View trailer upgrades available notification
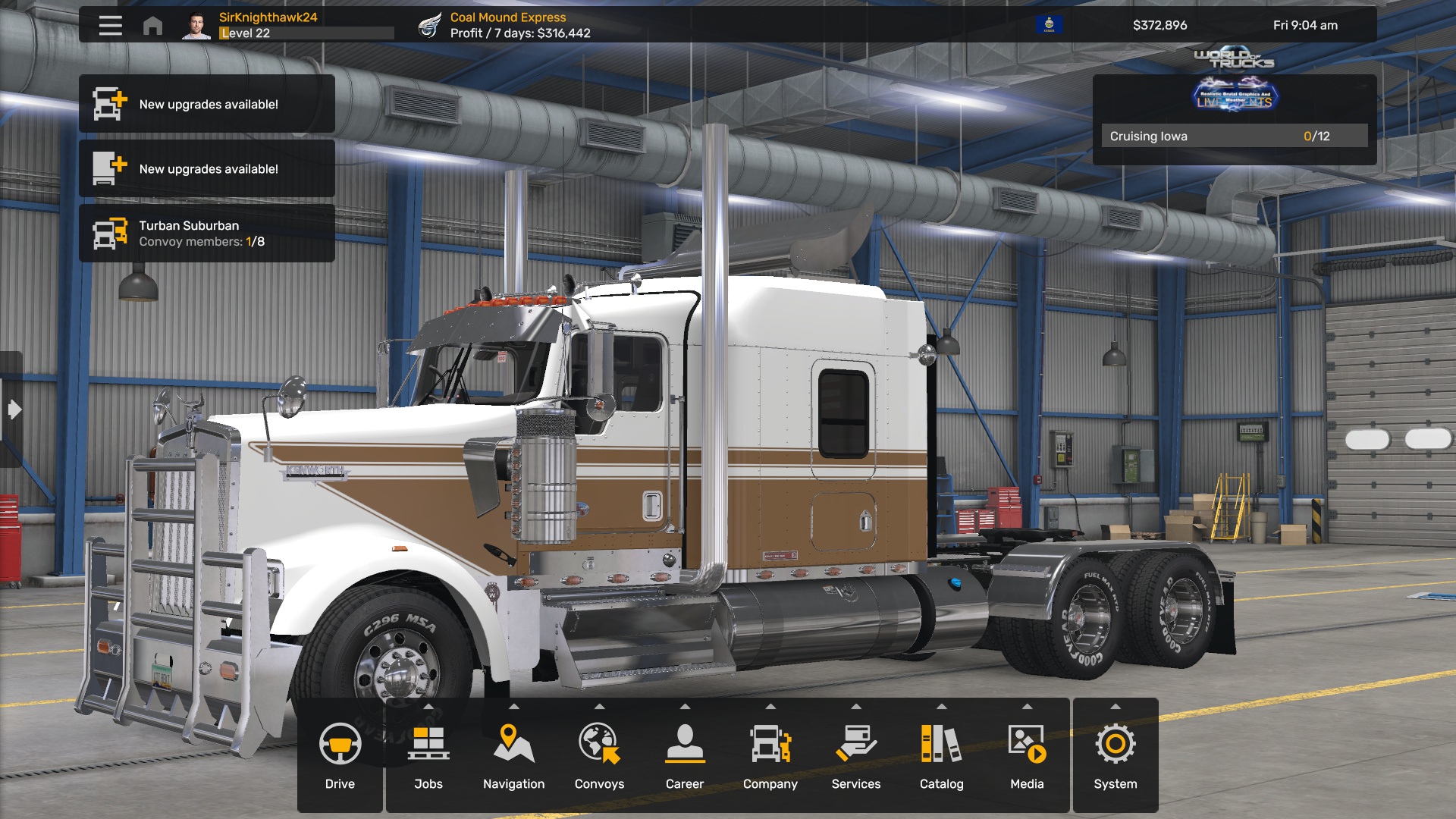 [207, 168]
